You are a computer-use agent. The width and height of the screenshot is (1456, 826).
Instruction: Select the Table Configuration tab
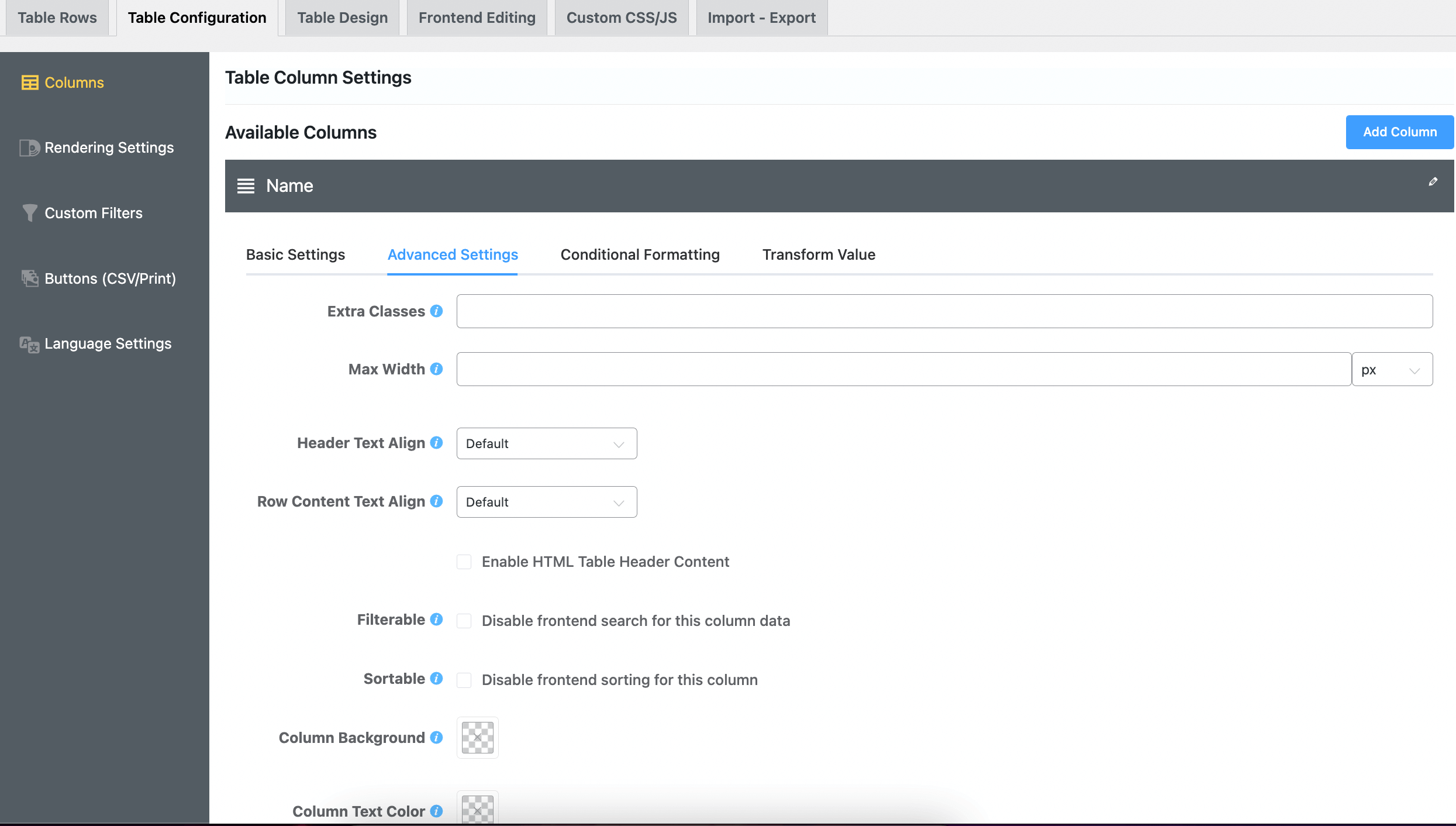click(x=197, y=18)
